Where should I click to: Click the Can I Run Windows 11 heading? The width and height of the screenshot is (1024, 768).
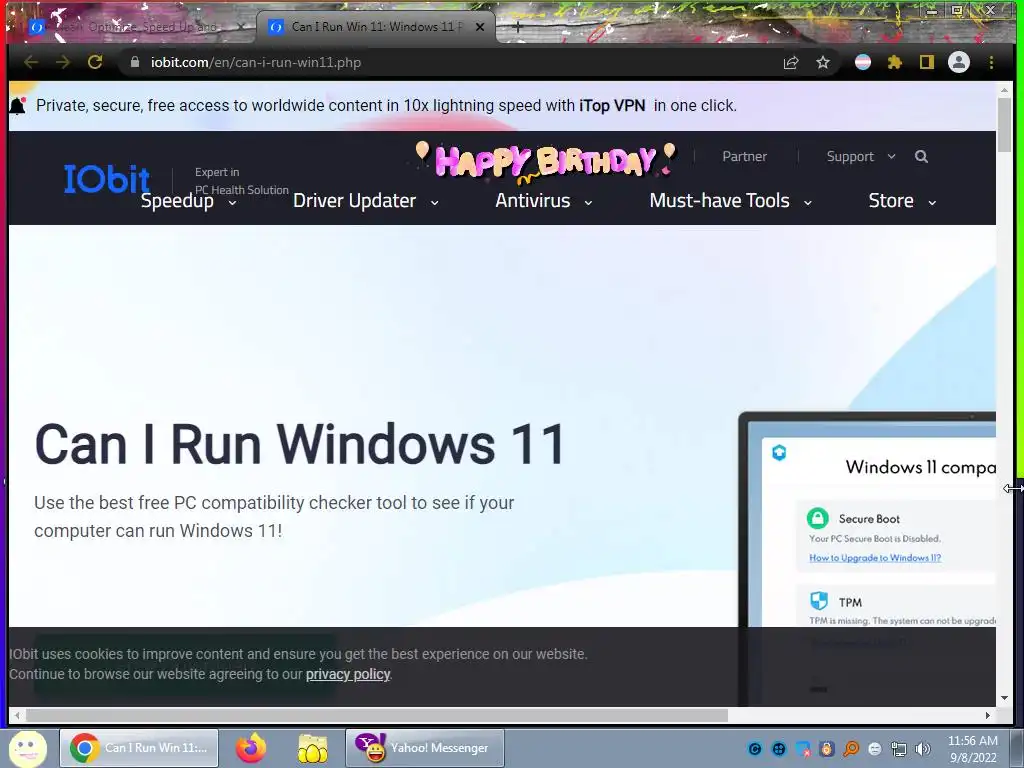[x=300, y=445]
